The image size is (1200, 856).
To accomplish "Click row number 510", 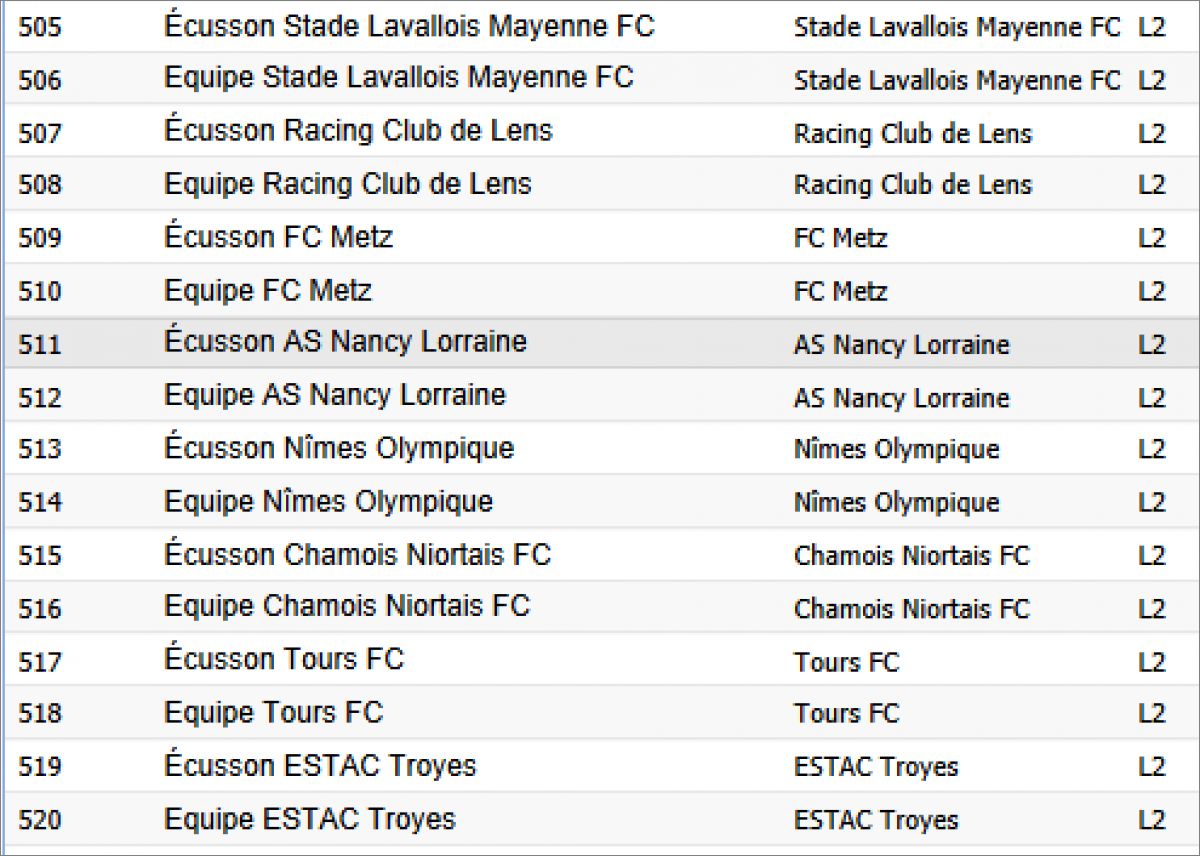I will [x=40, y=291].
